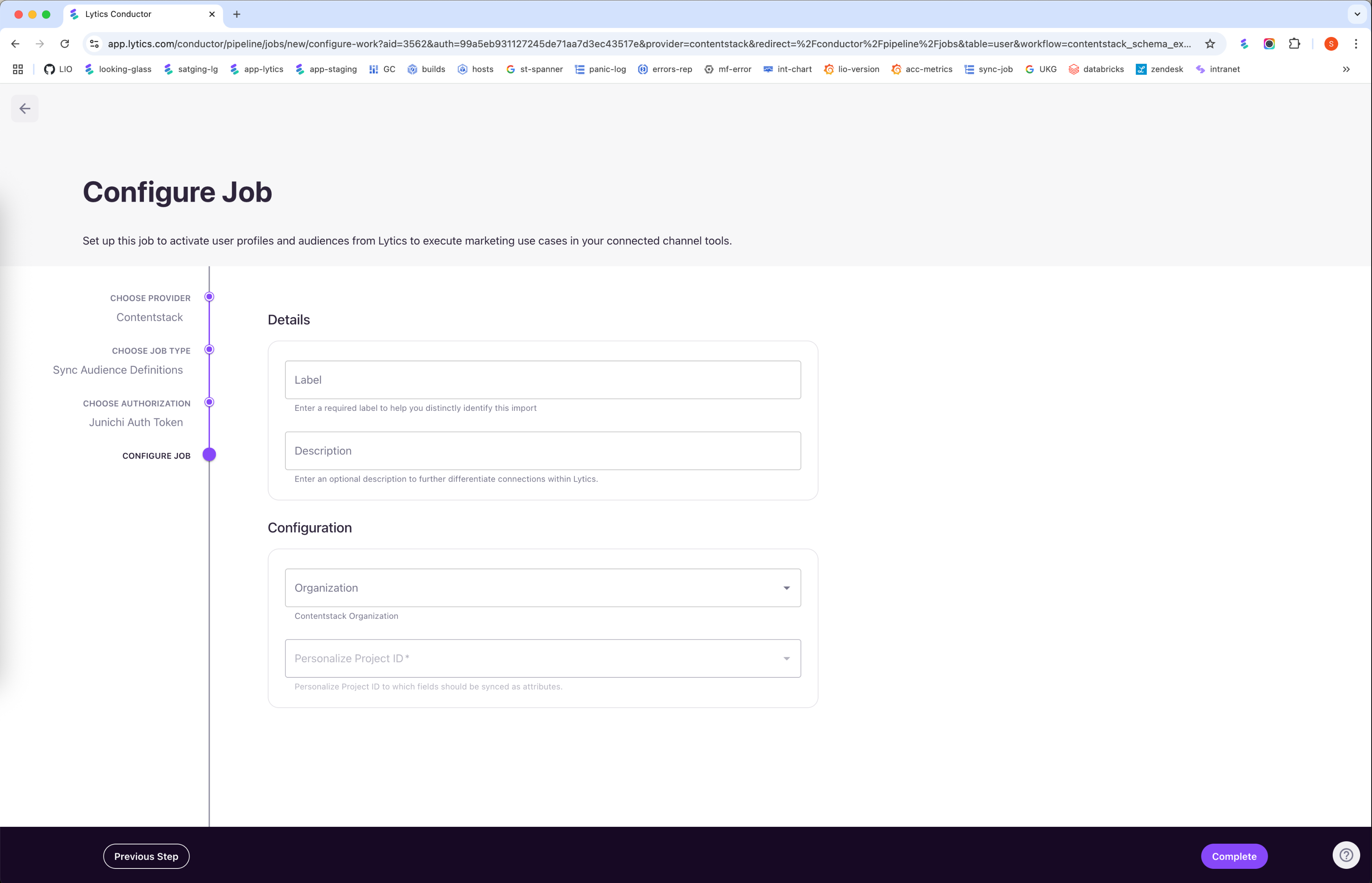
Task: Bookmark page with the star icon
Action: point(1210,44)
